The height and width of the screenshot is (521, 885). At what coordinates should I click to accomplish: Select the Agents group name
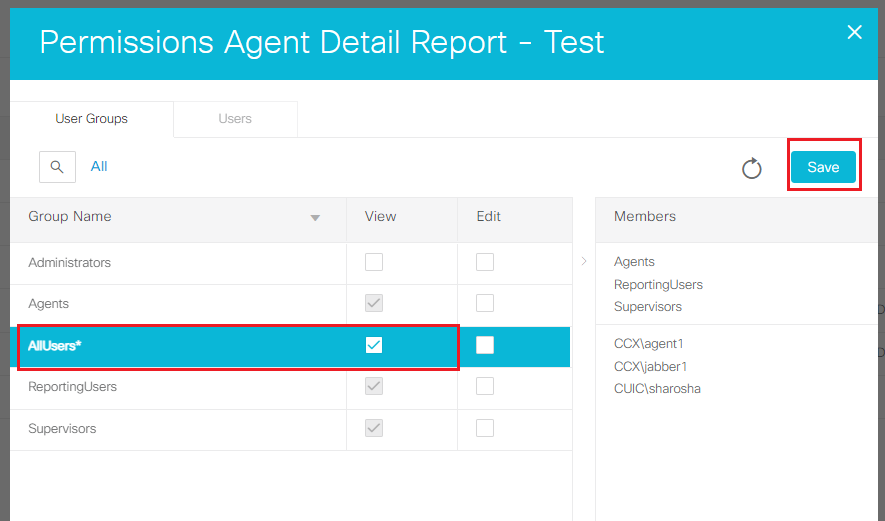click(x=49, y=304)
